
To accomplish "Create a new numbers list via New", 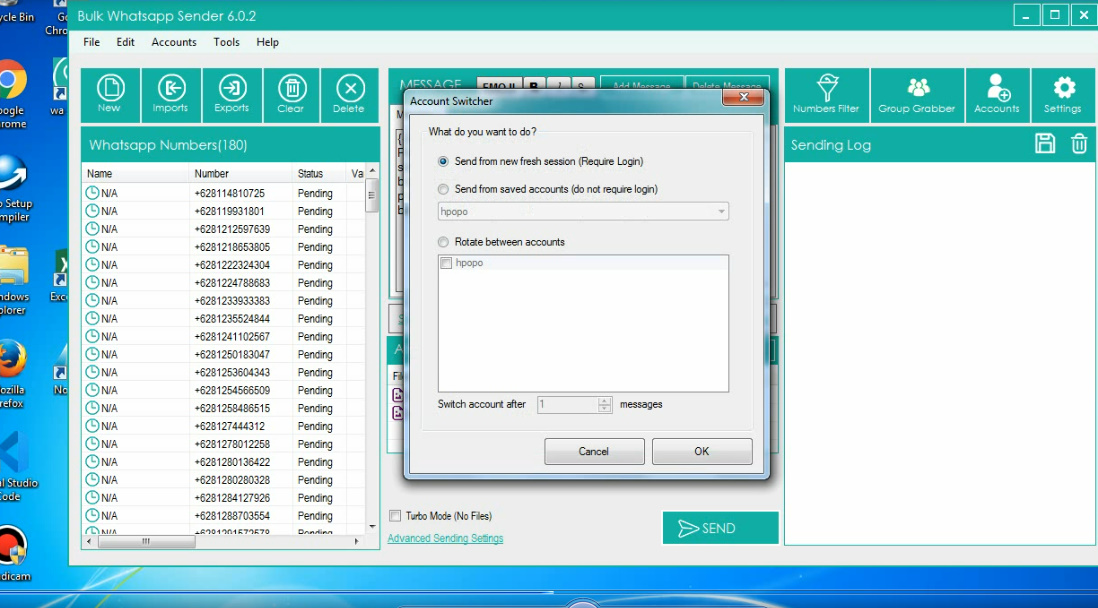I will point(110,95).
